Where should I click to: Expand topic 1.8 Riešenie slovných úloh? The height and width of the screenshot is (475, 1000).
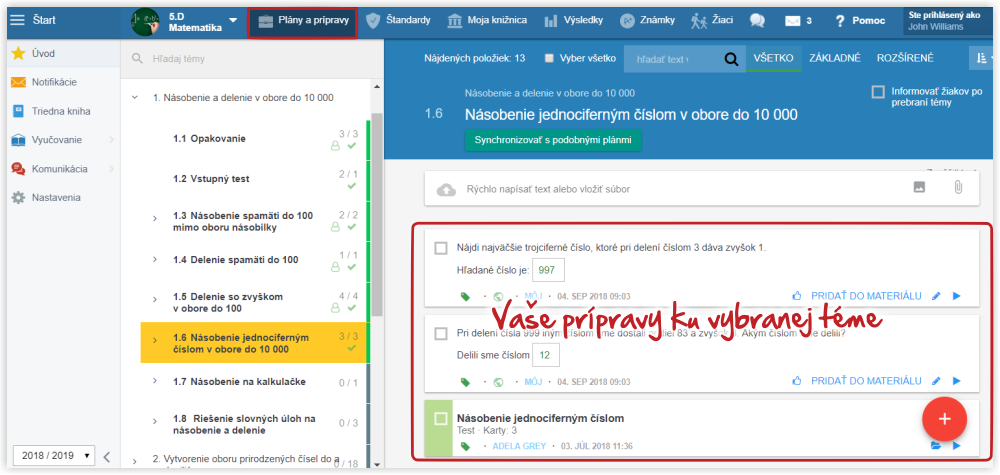(155, 421)
